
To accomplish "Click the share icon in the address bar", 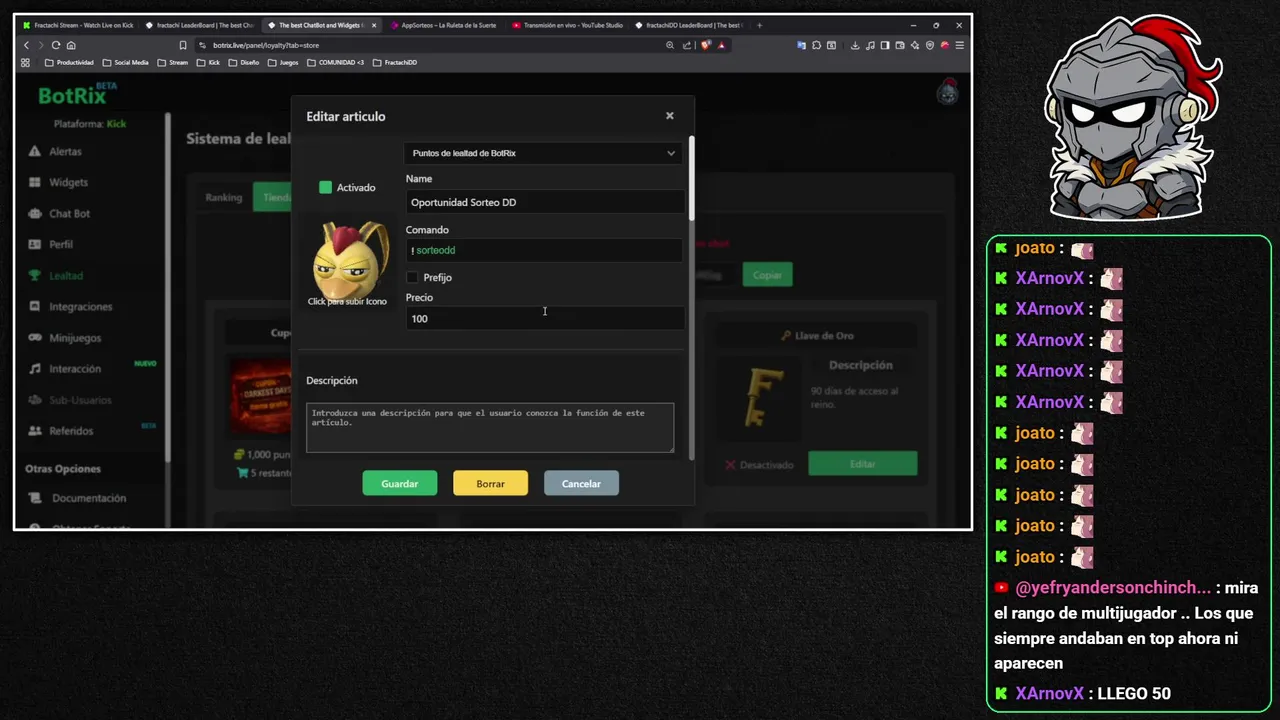I will pyautogui.click(x=687, y=45).
